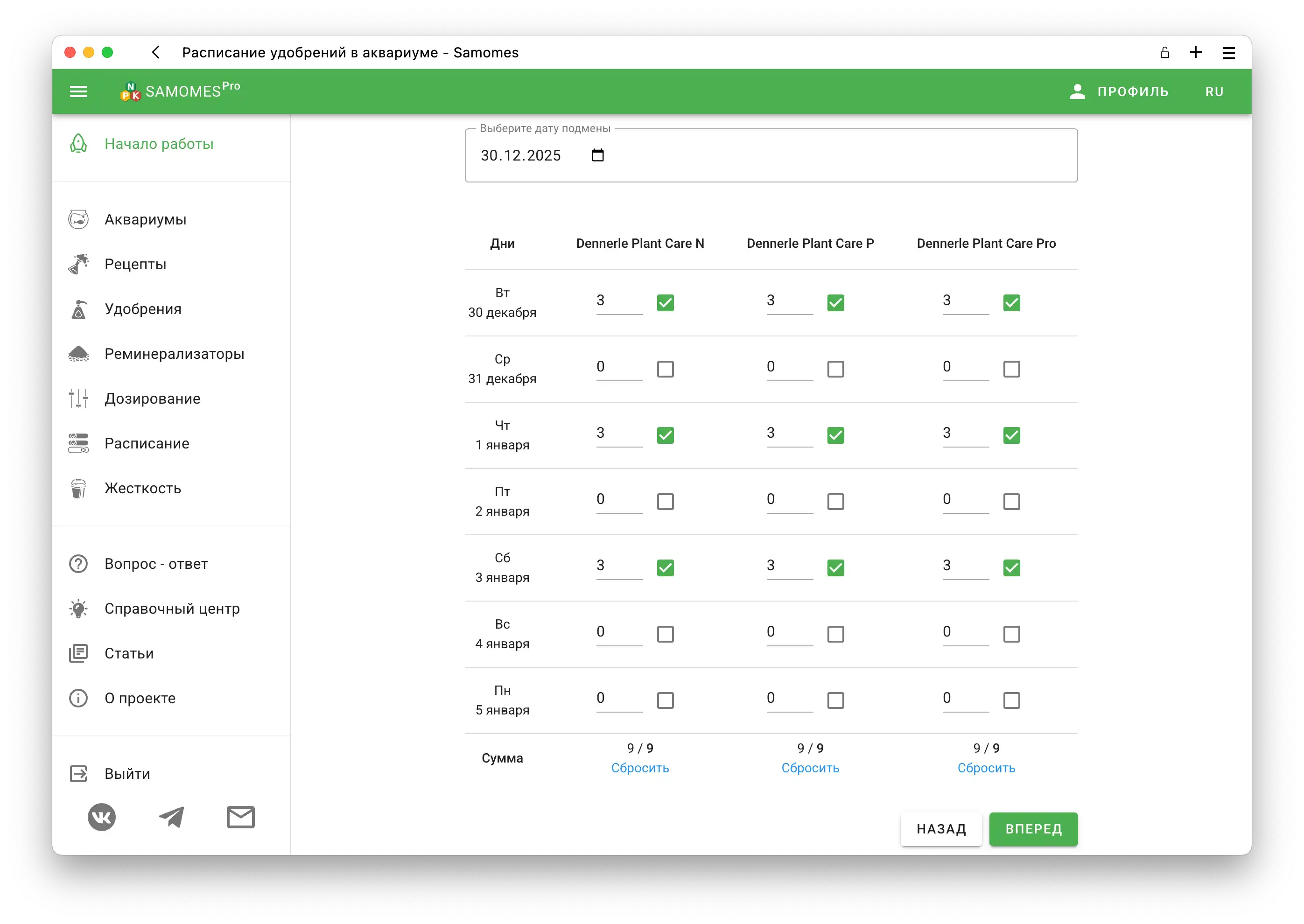Open the Profile account menu
Image resolution: width=1304 pixels, height=924 pixels.
(1119, 91)
